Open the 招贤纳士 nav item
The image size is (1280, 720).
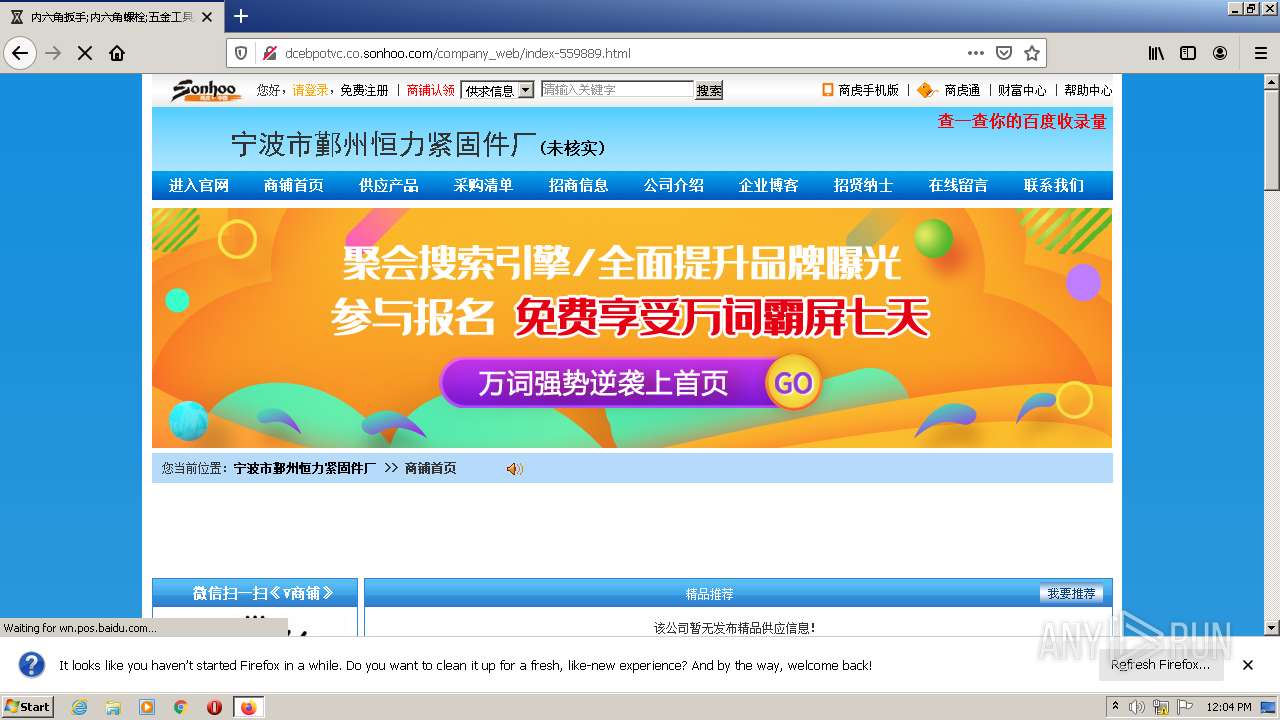[x=864, y=185]
